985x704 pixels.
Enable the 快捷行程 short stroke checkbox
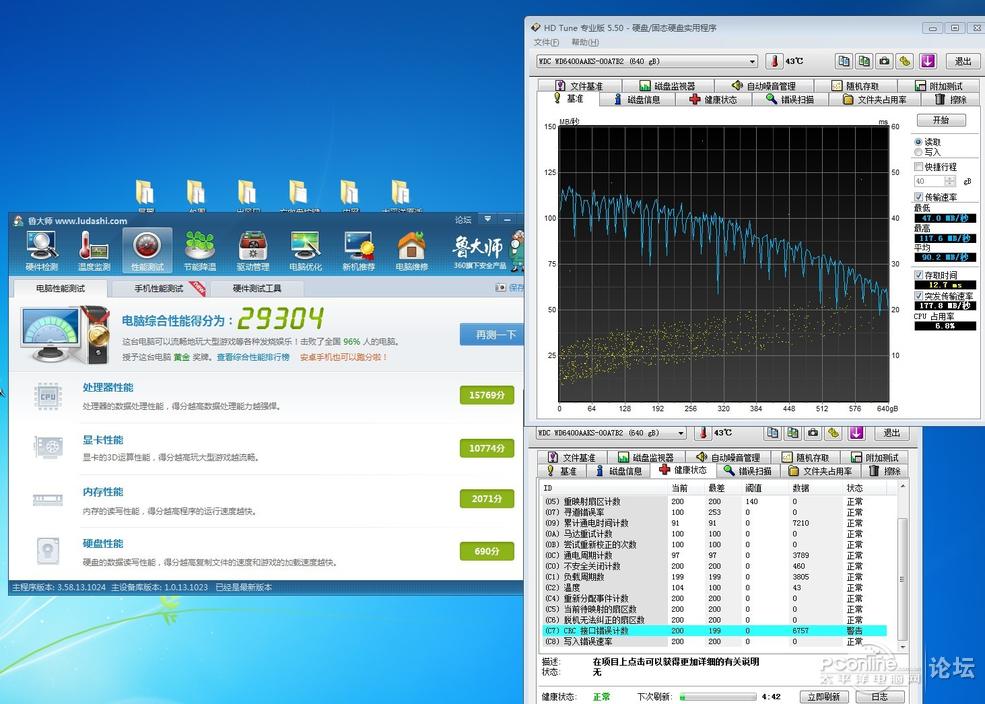click(x=918, y=166)
